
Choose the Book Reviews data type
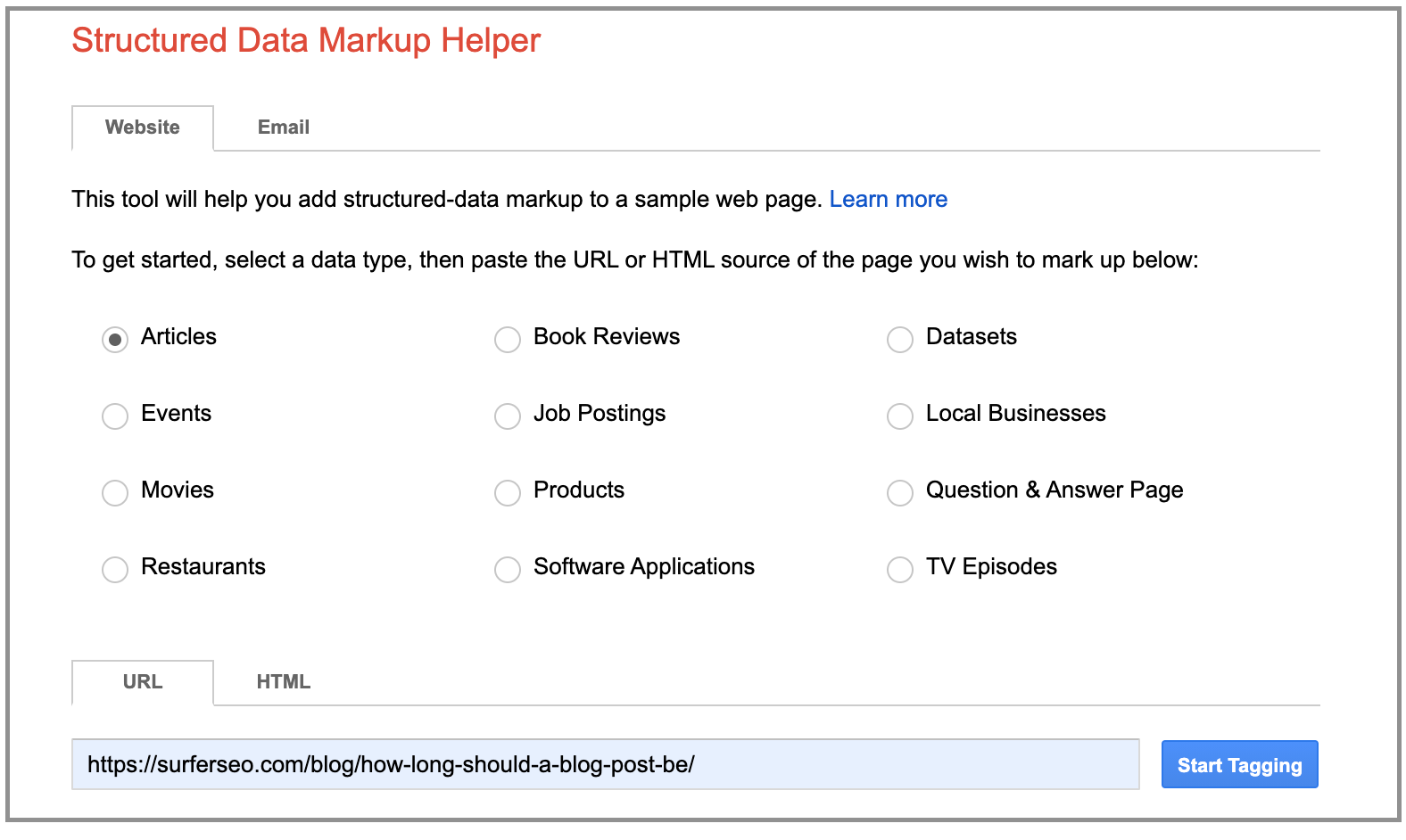click(508, 339)
